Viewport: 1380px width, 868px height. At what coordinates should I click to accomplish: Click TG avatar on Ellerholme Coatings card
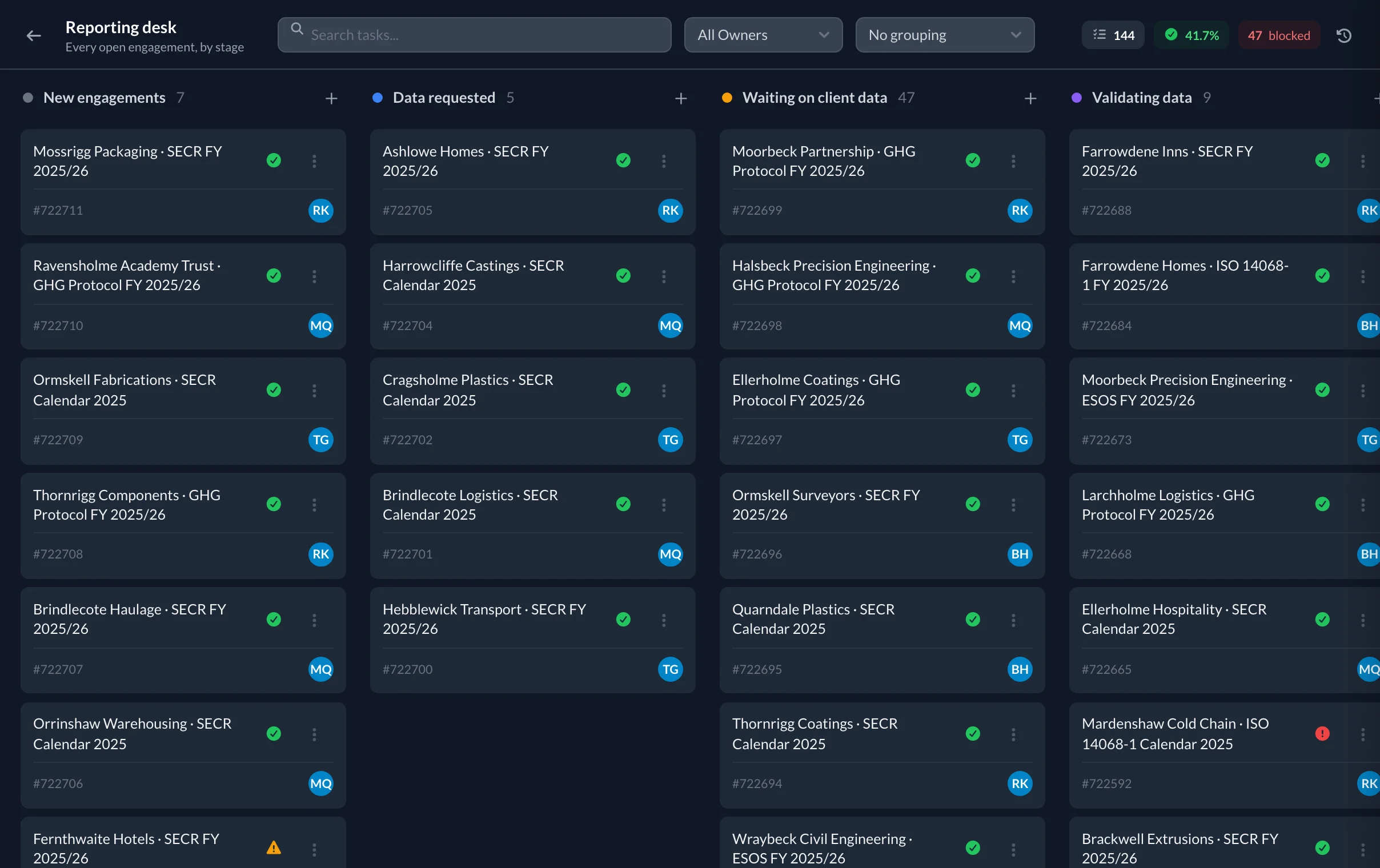pos(1020,440)
